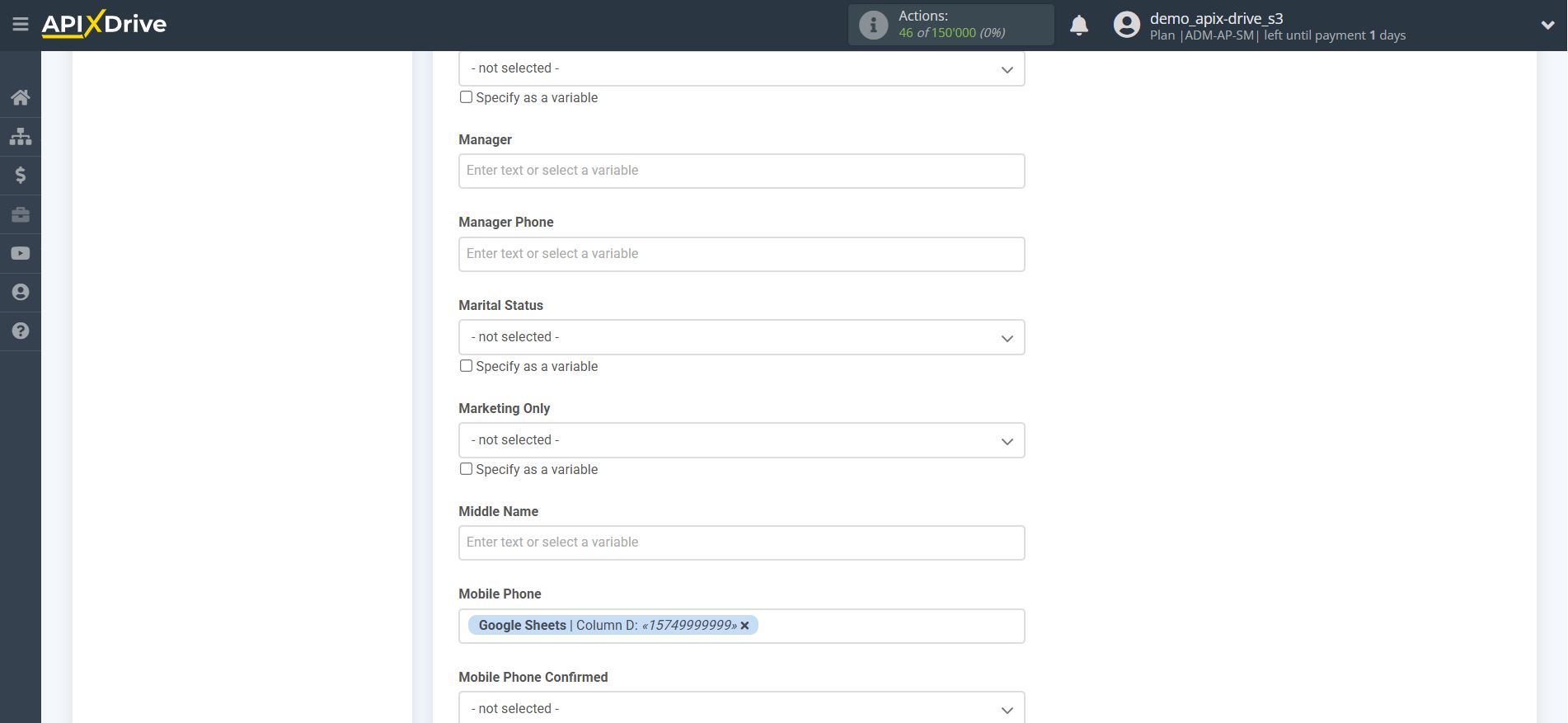1568x723 pixels.
Task: Remove the Google Sheets Column D variable
Action: click(744, 626)
